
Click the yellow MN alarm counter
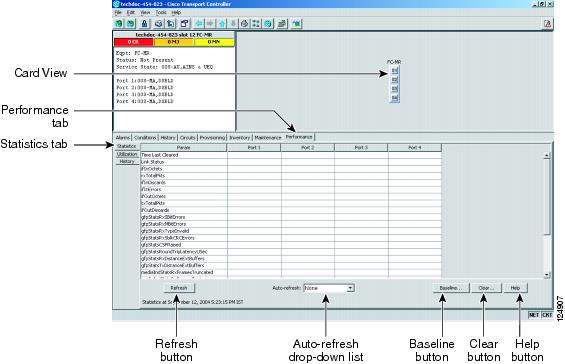pos(214,42)
